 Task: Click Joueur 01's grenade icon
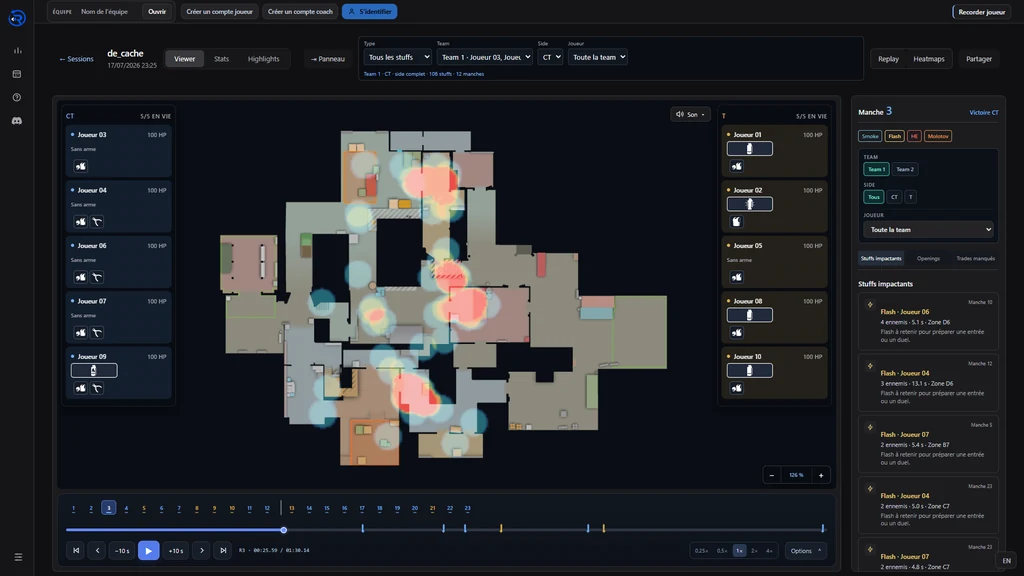[737, 167]
